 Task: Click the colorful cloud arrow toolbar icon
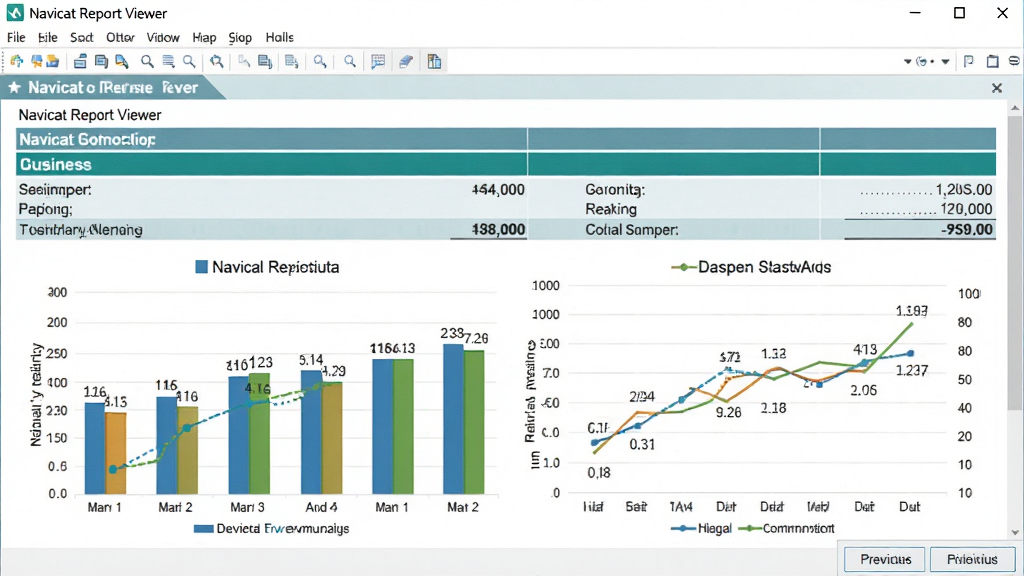pos(17,61)
